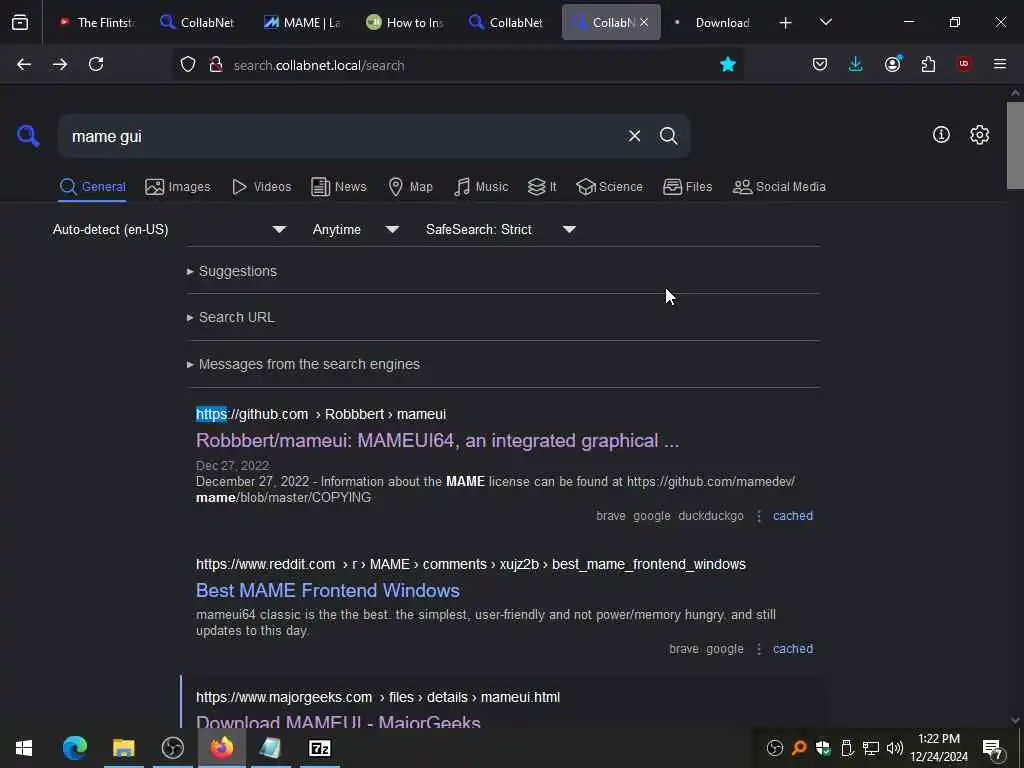Select the Images search category
This screenshot has width=1024, height=768.
coord(178,187)
